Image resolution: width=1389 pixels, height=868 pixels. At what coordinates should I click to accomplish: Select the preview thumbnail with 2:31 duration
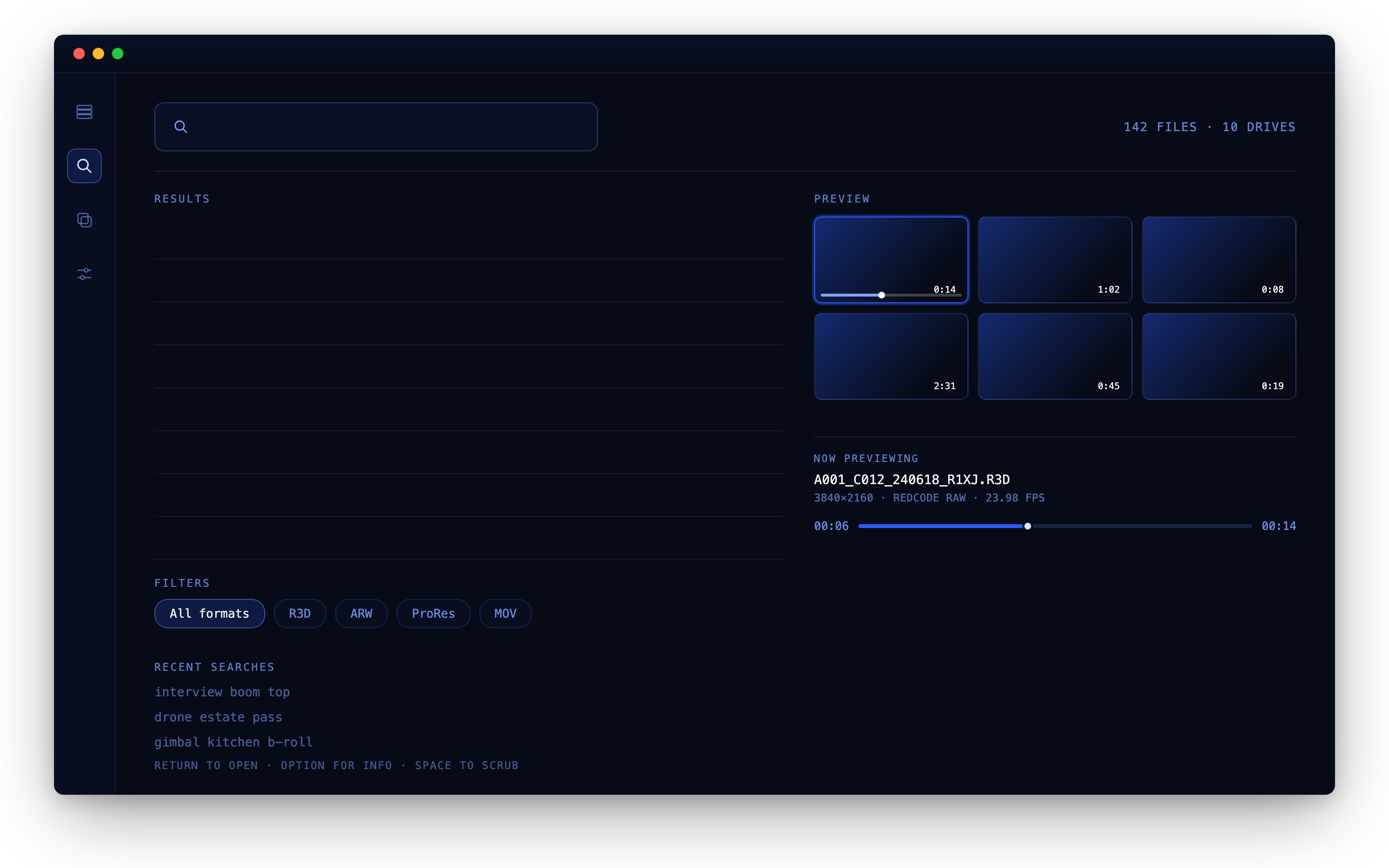(891, 356)
